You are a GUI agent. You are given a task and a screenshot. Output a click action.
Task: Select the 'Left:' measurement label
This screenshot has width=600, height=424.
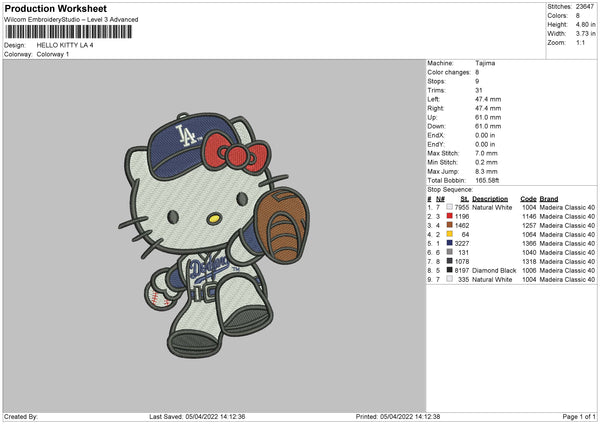(434, 99)
